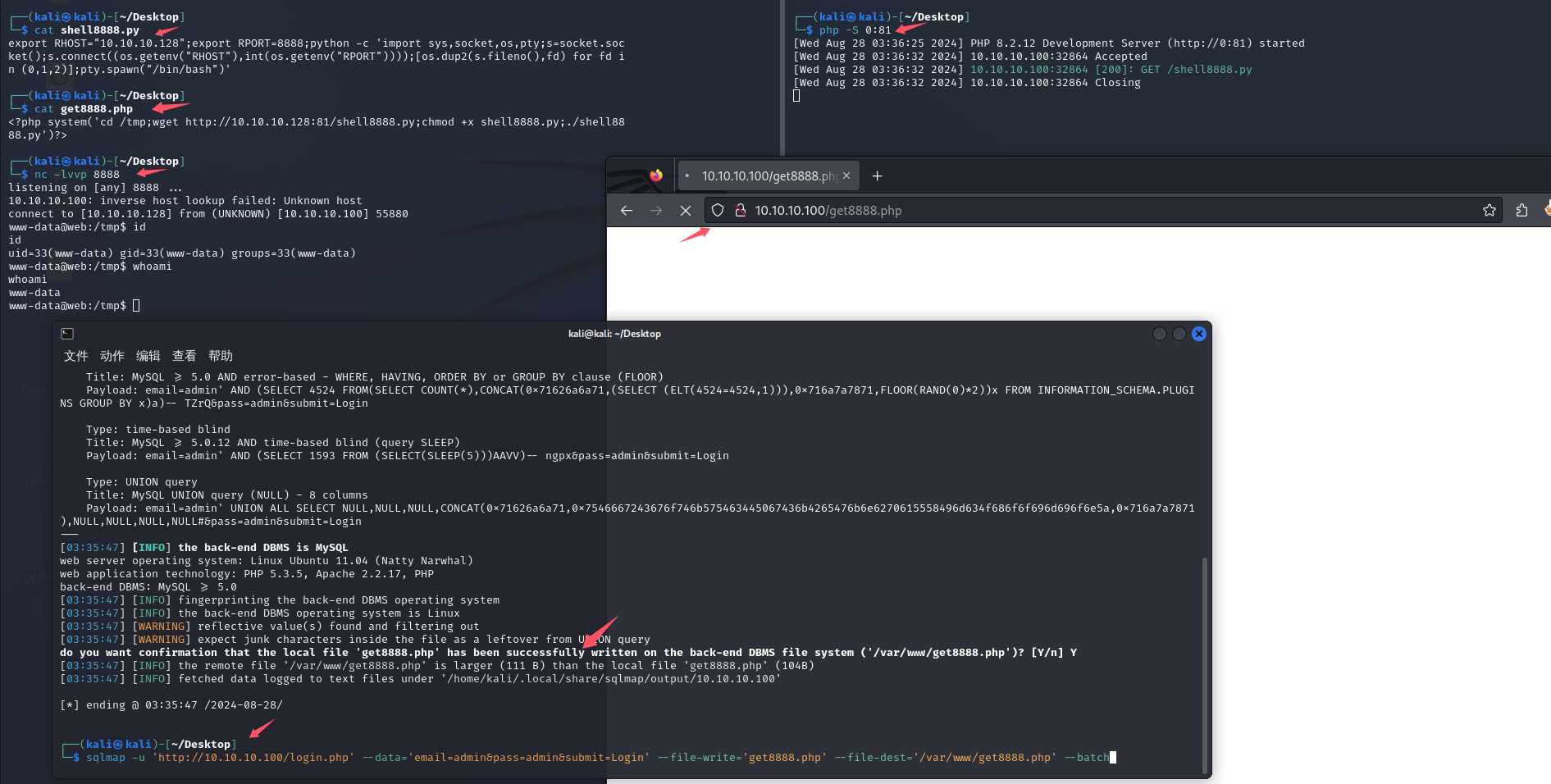The image size is (1551, 784).
Task: Click 'PHP 8.2.12 Development Server' started line
Action: tap(1049, 43)
